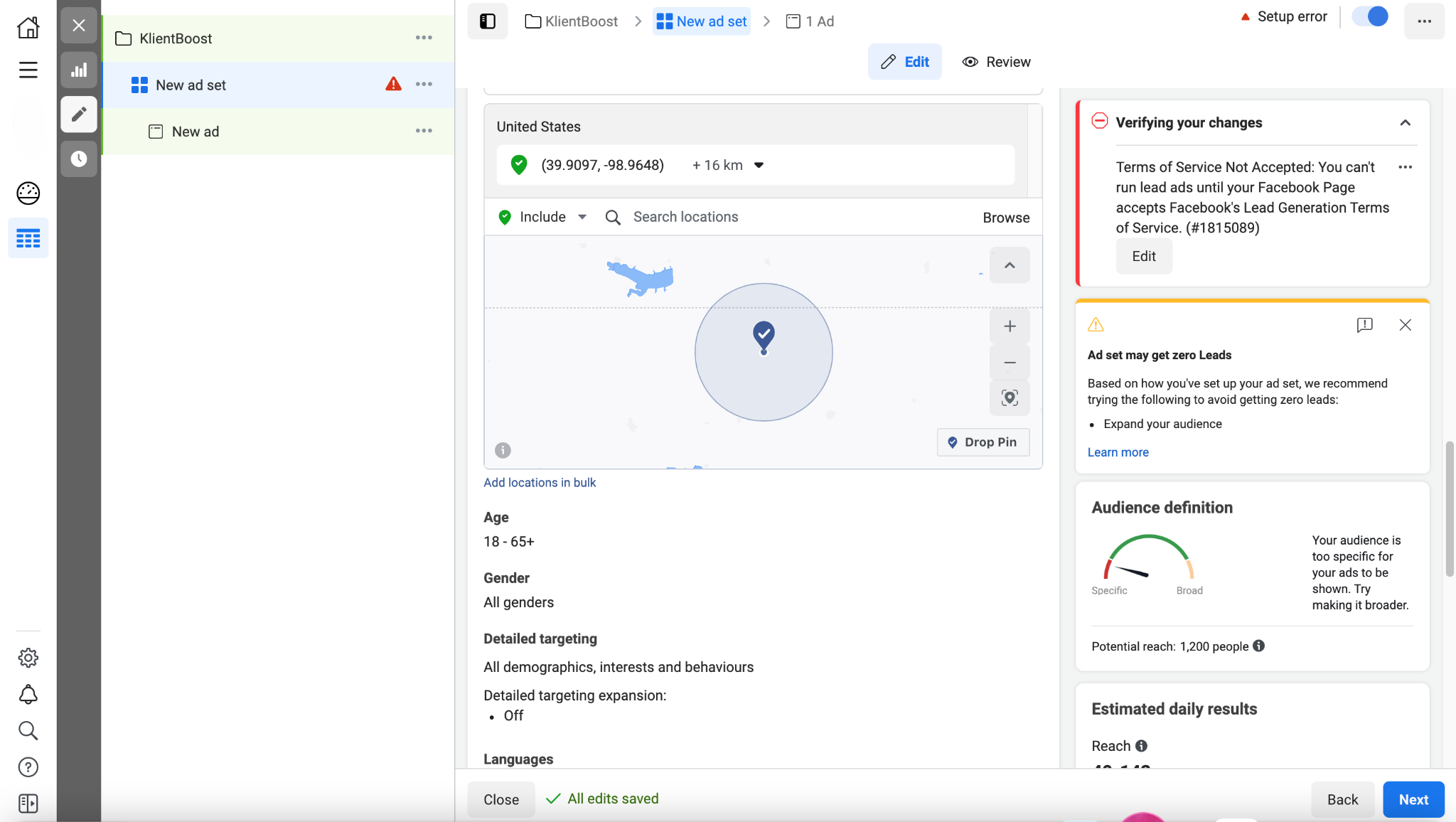
Task: Open the Include location dropdown
Action: tap(544, 217)
